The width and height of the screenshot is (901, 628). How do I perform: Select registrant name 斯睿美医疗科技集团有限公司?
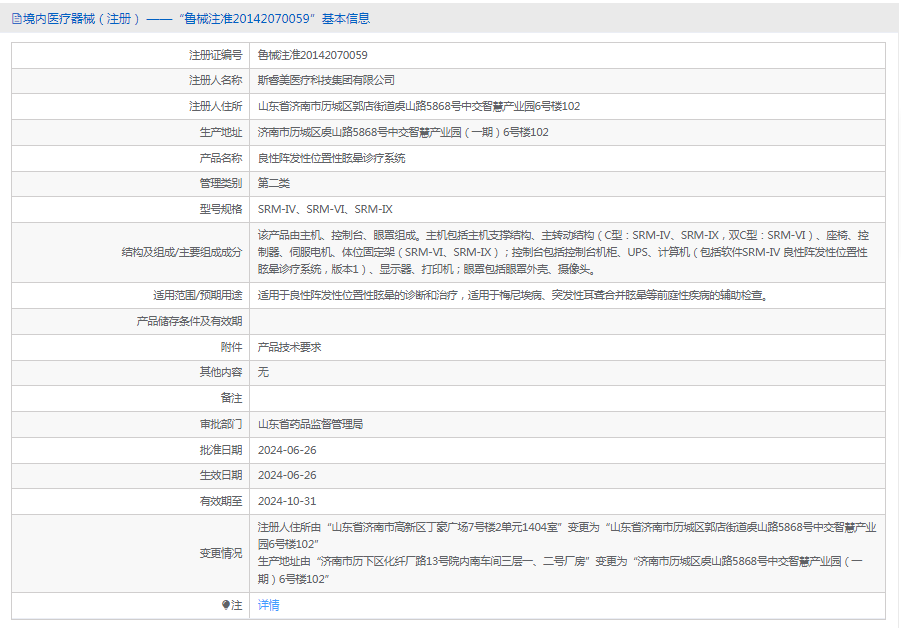(326, 80)
